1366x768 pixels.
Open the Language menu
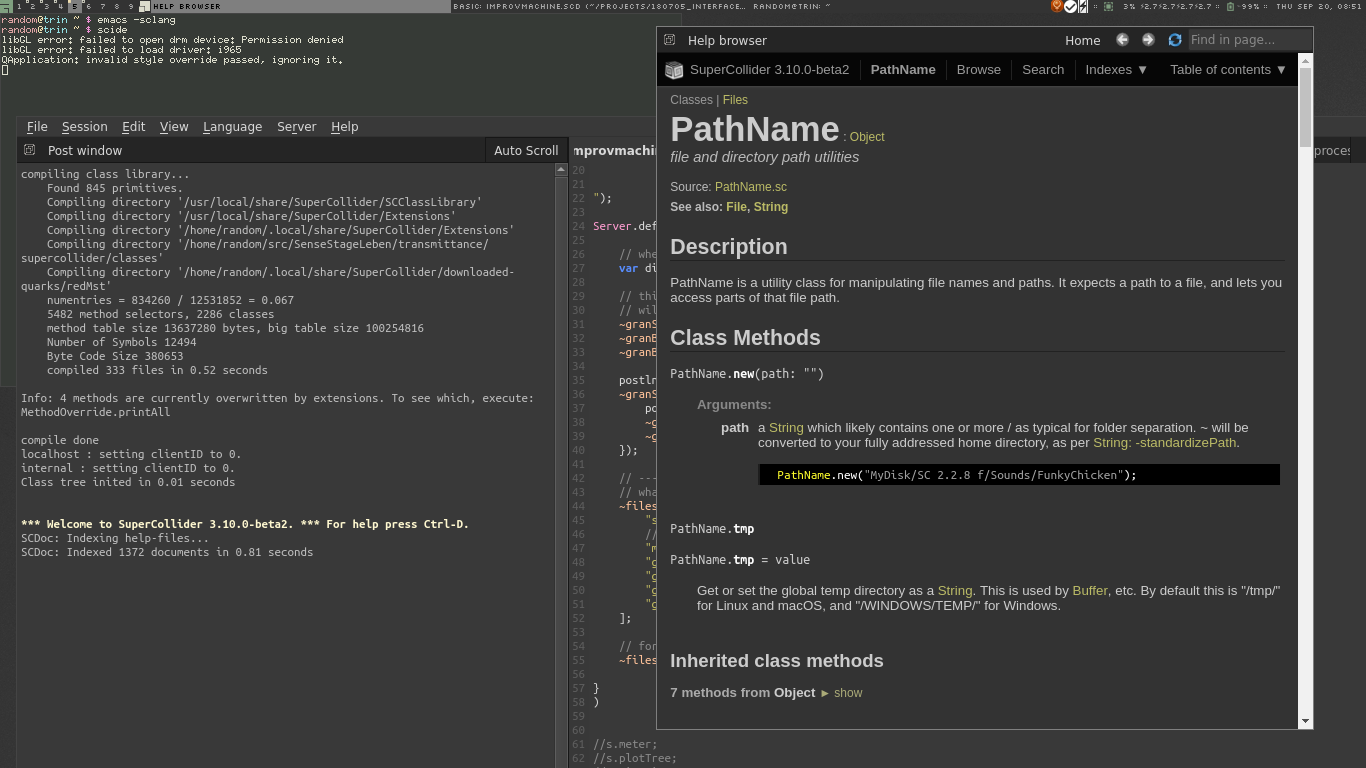232,127
